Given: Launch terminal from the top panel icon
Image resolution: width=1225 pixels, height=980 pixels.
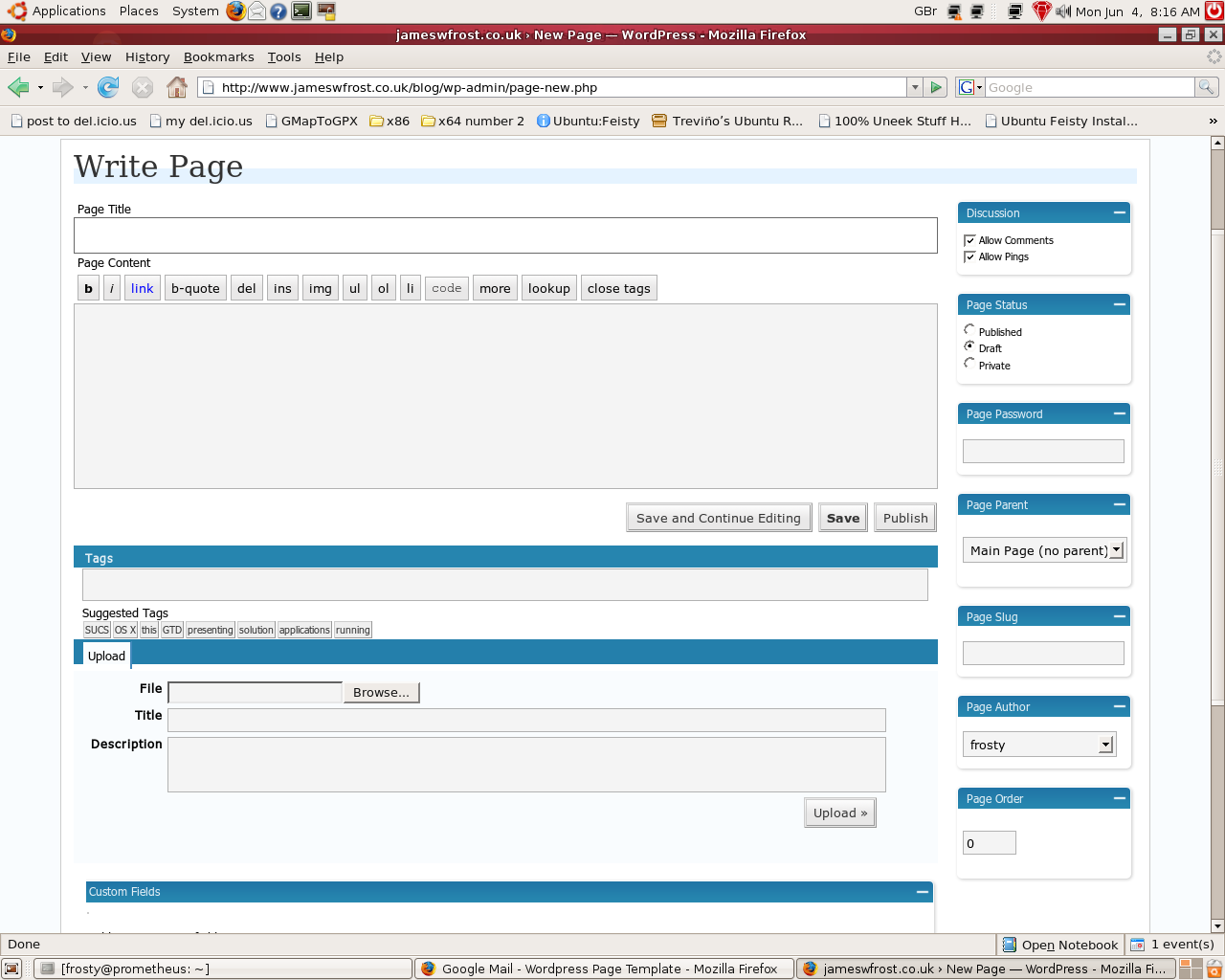Looking at the screenshot, I should [301, 11].
